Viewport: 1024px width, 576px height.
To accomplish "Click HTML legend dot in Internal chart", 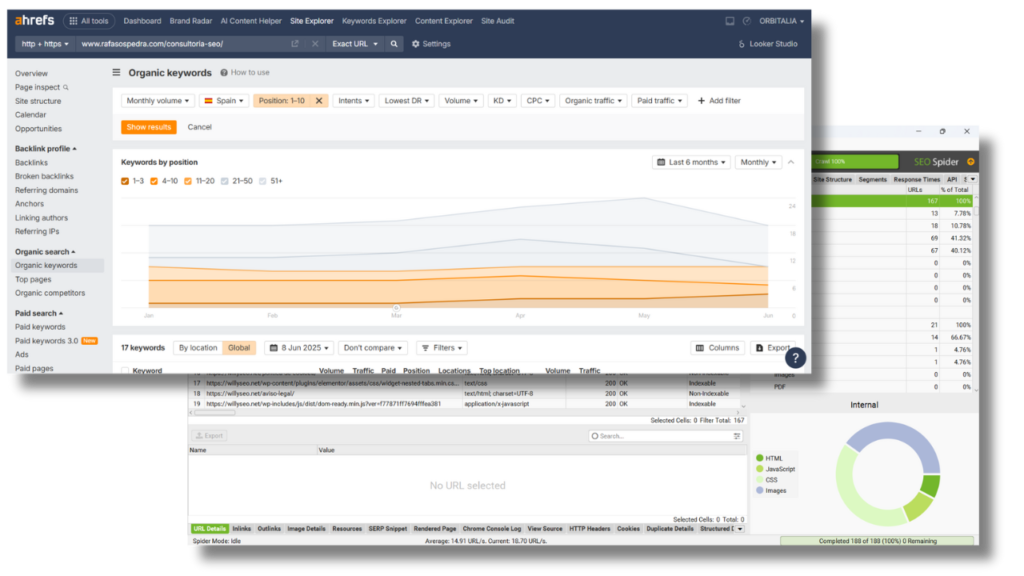I will pyautogui.click(x=760, y=458).
